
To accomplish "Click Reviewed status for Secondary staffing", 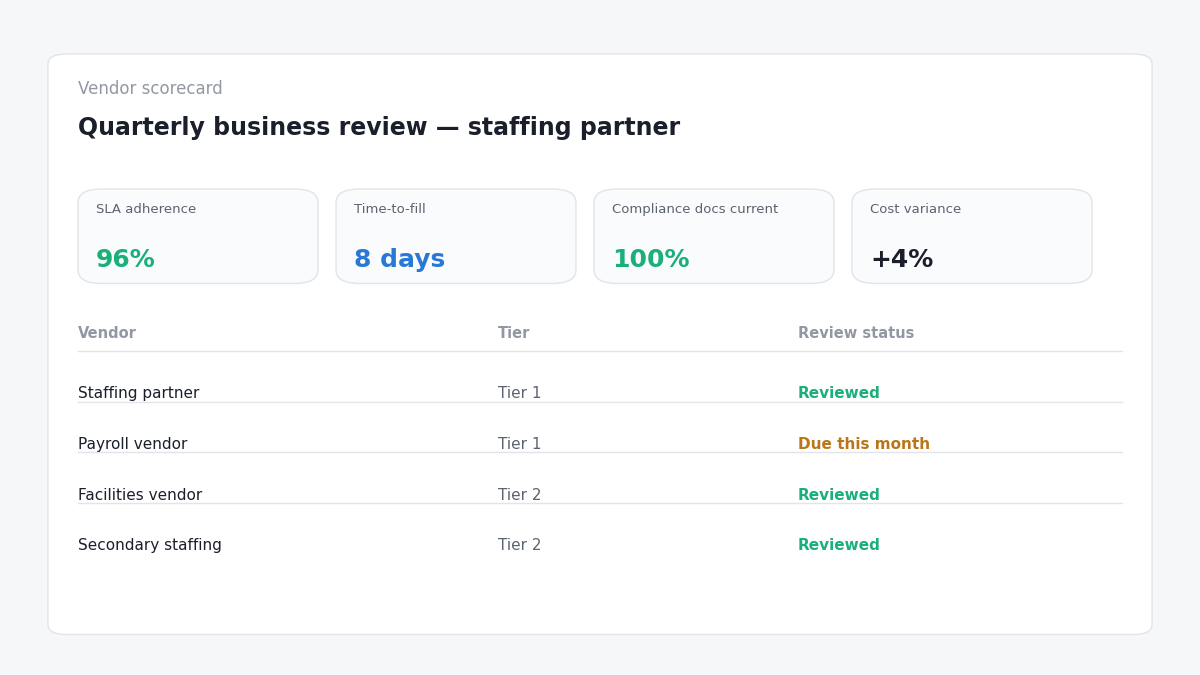I will (839, 545).
